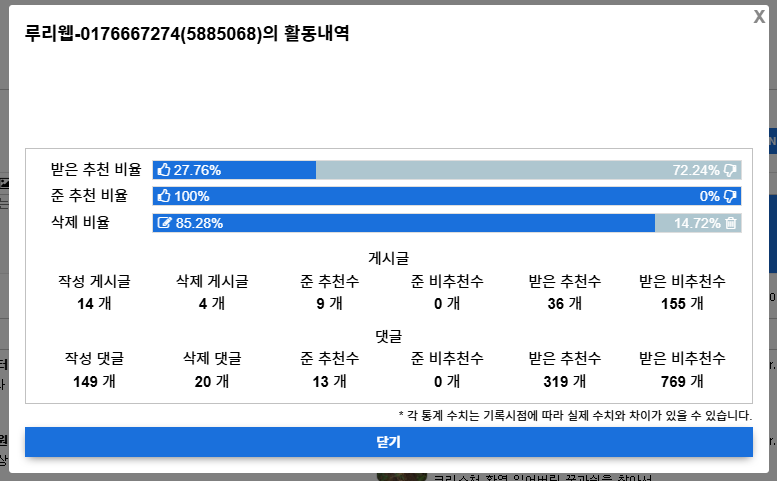Close the dialog with the X icon
This screenshot has height=481, width=777.
[759, 16]
